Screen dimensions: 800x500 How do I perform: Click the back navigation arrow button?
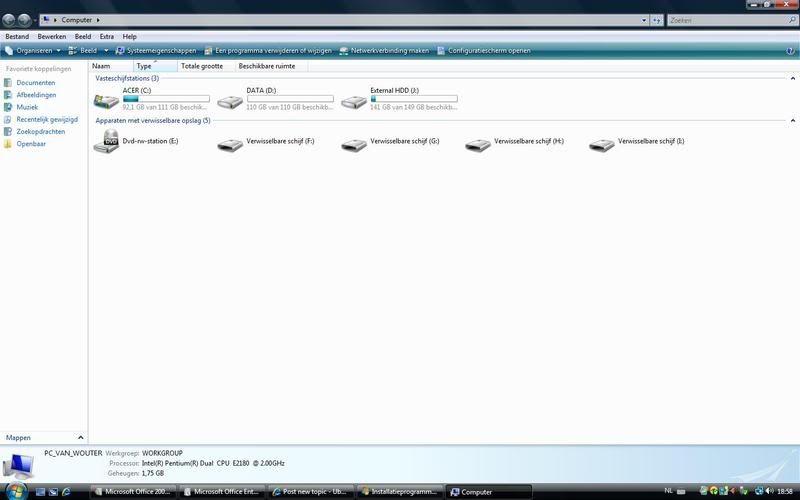(x=10, y=19)
